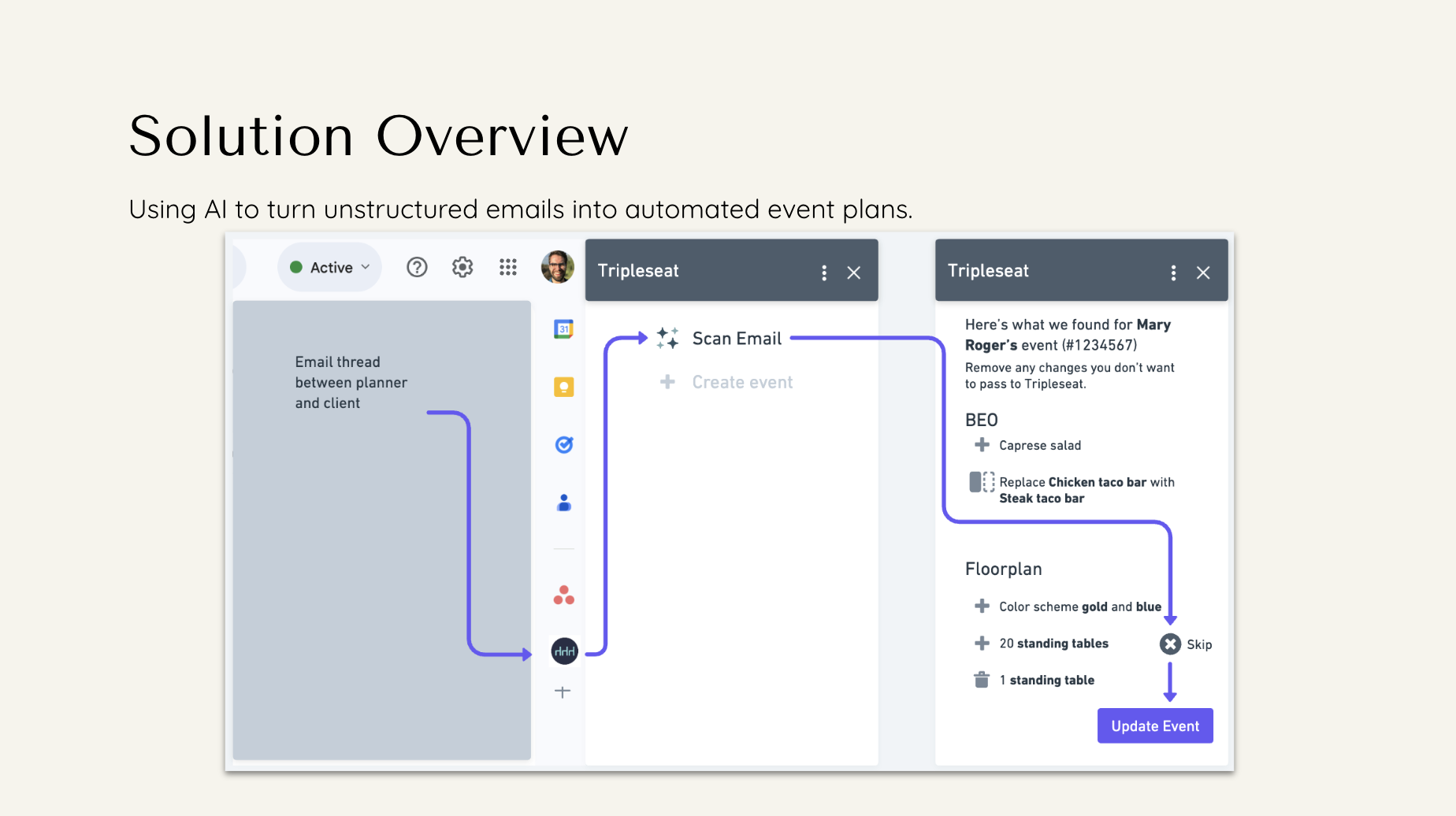Click the Scan Email sparkle icon
The height and width of the screenshot is (816, 1456).
668,338
